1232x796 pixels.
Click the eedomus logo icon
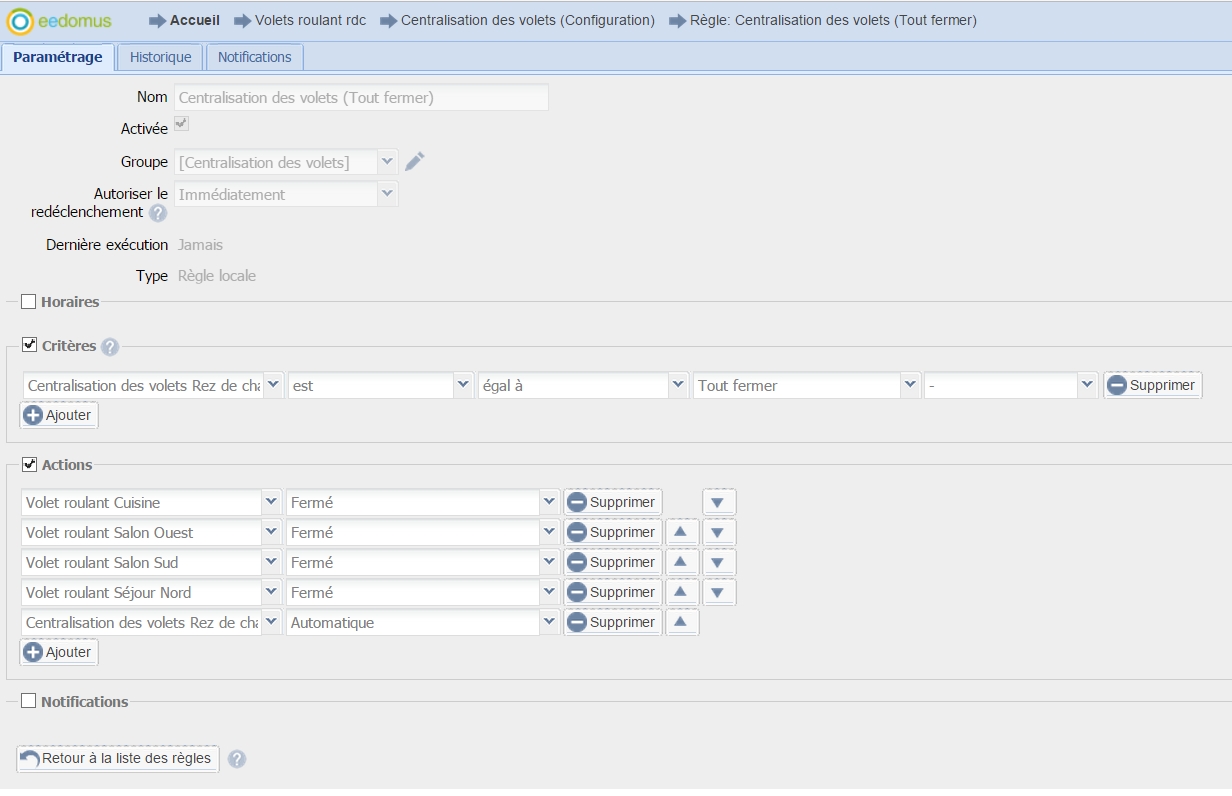(x=20, y=20)
